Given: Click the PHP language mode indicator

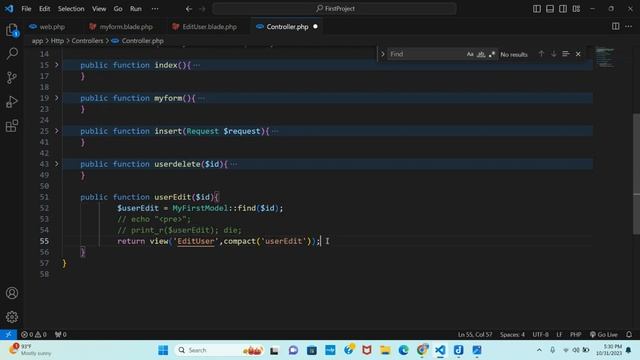Looking at the screenshot, I should click(x=576, y=334).
